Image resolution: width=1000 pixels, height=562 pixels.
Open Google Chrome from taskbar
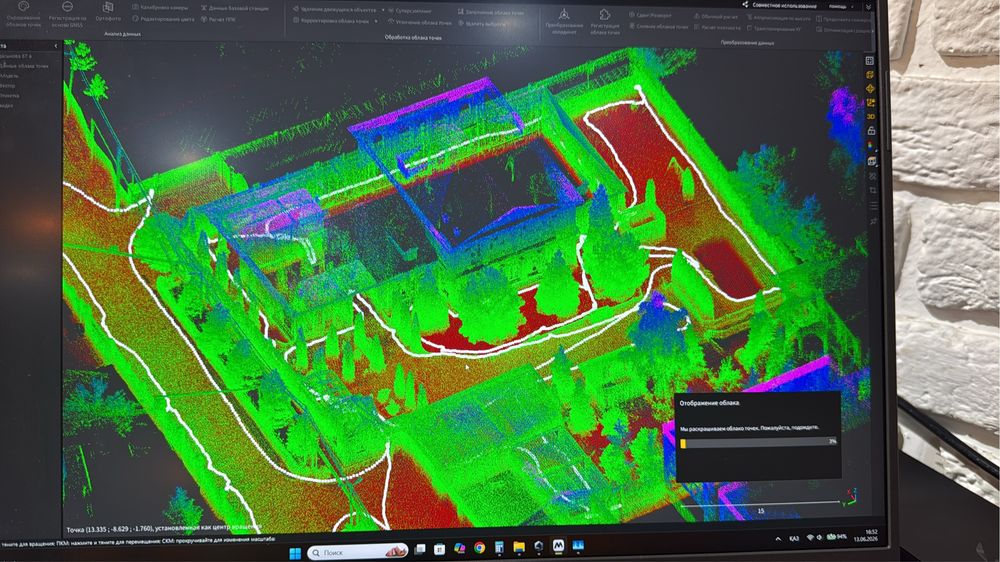[479, 547]
